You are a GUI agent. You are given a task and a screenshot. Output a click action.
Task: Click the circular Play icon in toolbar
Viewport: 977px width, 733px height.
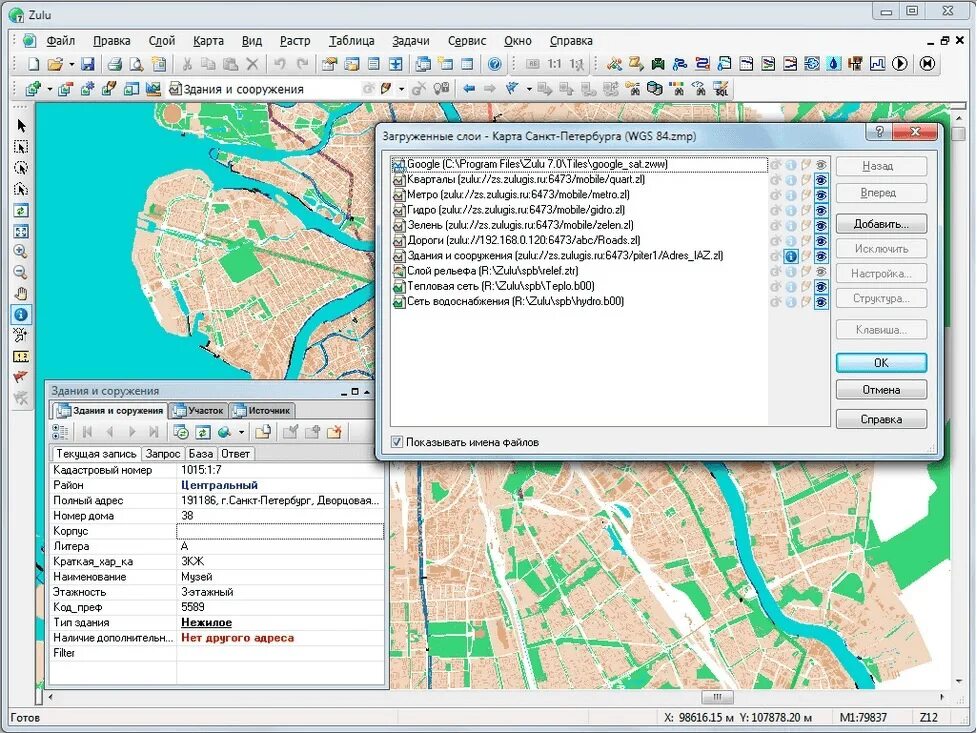pos(899,64)
